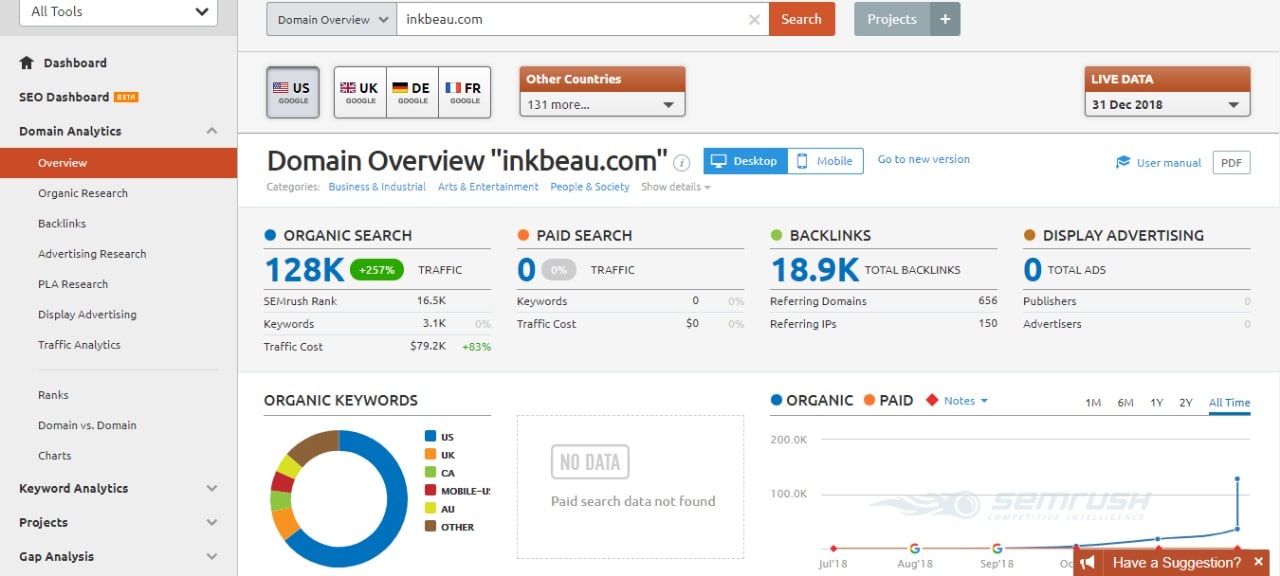
Task: Click the orange Search button
Action: click(x=801, y=19)
